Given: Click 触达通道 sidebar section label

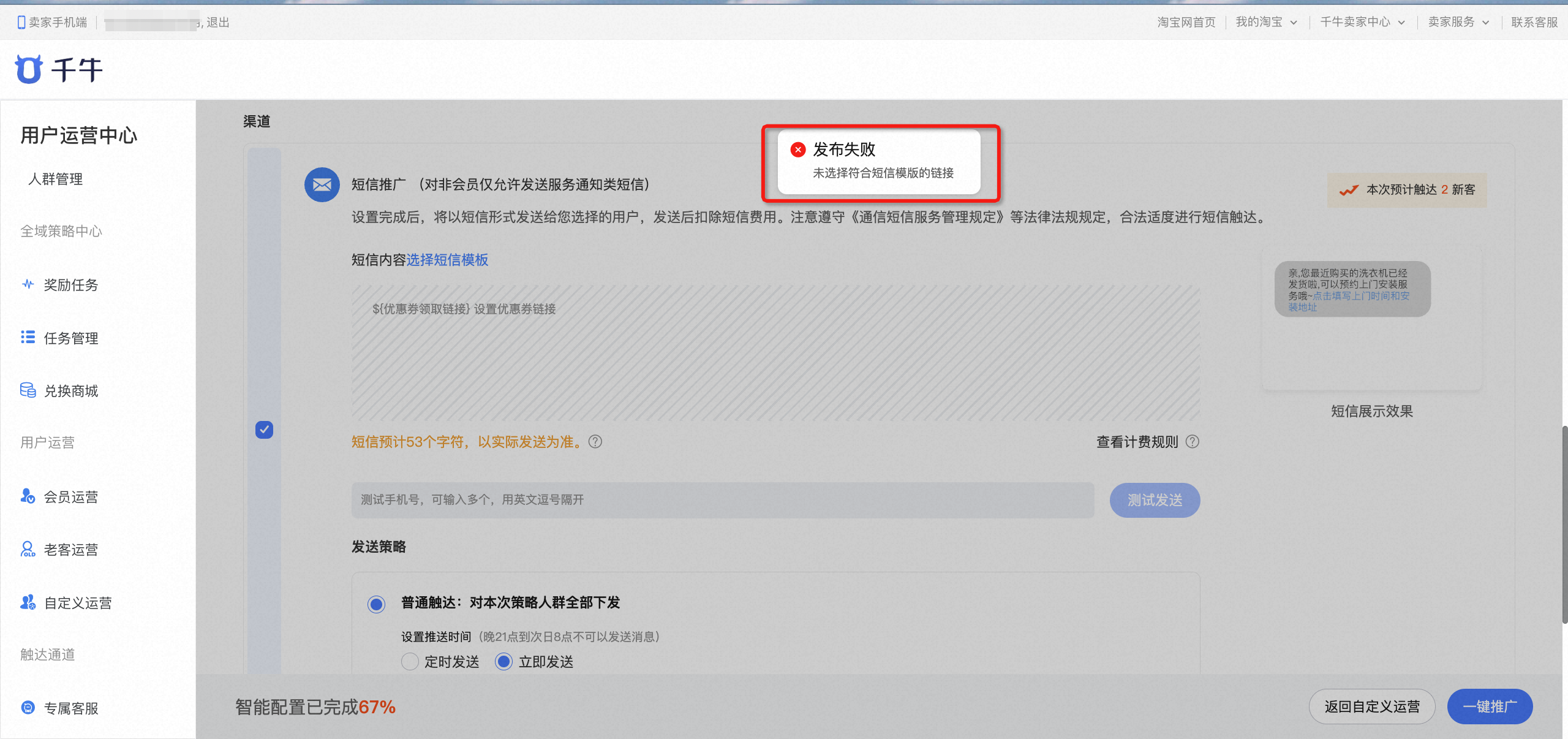Looking at the screenshot, I should tap(48, 654).
